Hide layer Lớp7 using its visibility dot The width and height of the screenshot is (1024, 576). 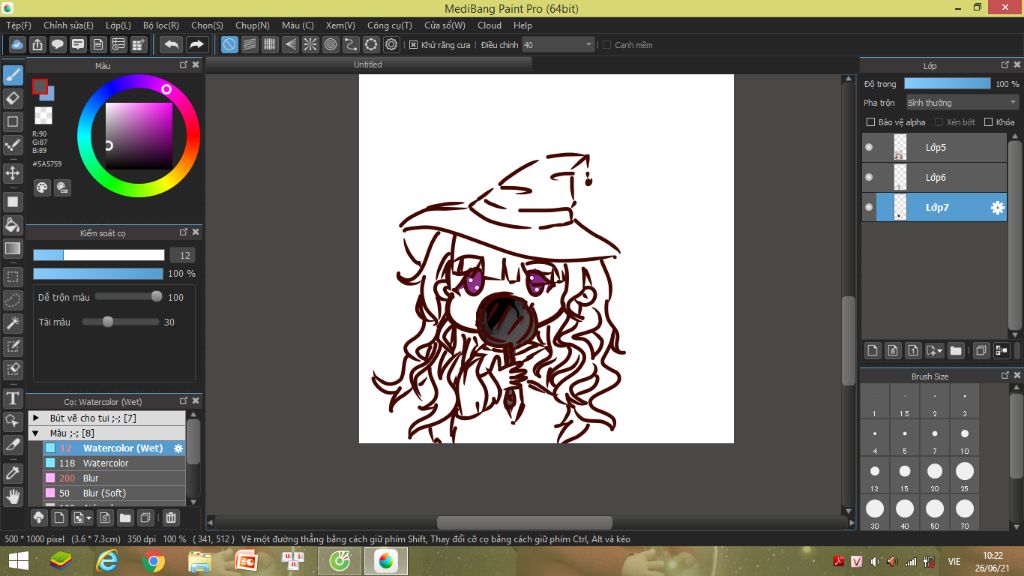coord(869,207)
